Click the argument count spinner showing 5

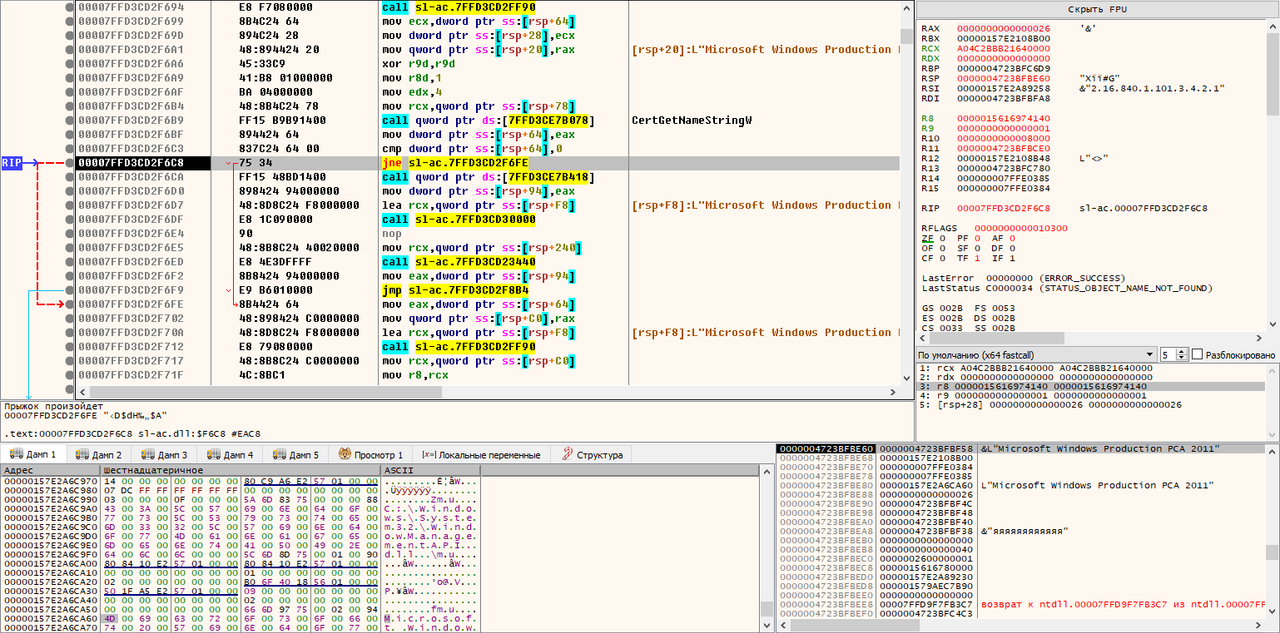[x=1172, y=355]
